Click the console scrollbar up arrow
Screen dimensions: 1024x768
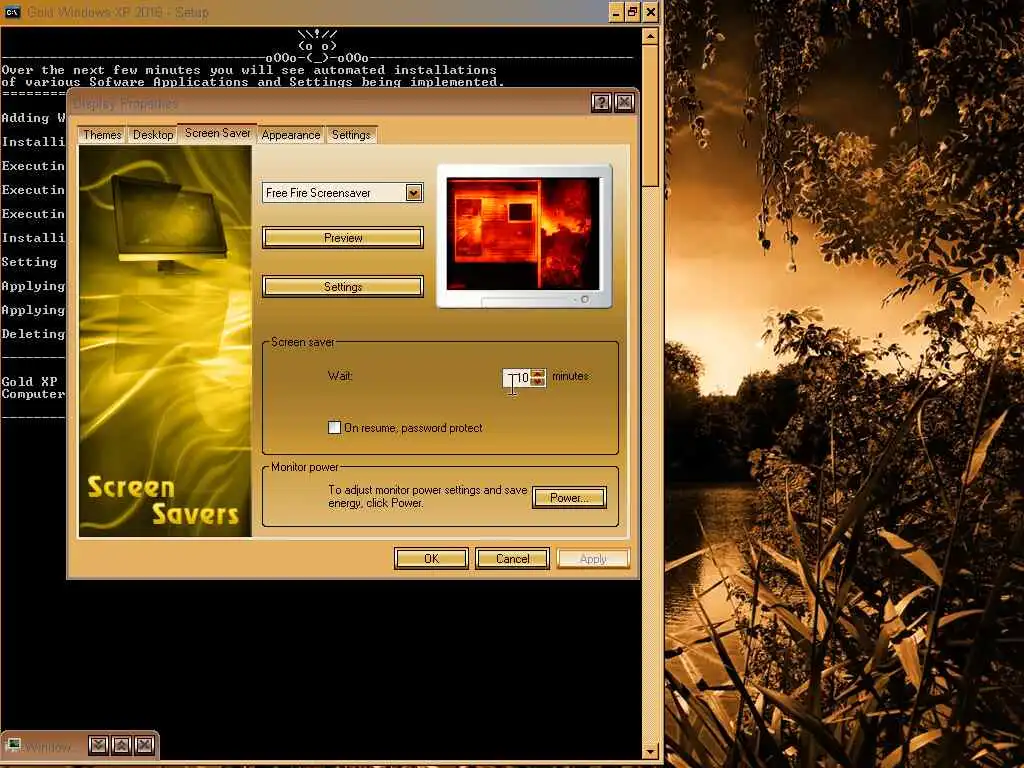(650, 37)
